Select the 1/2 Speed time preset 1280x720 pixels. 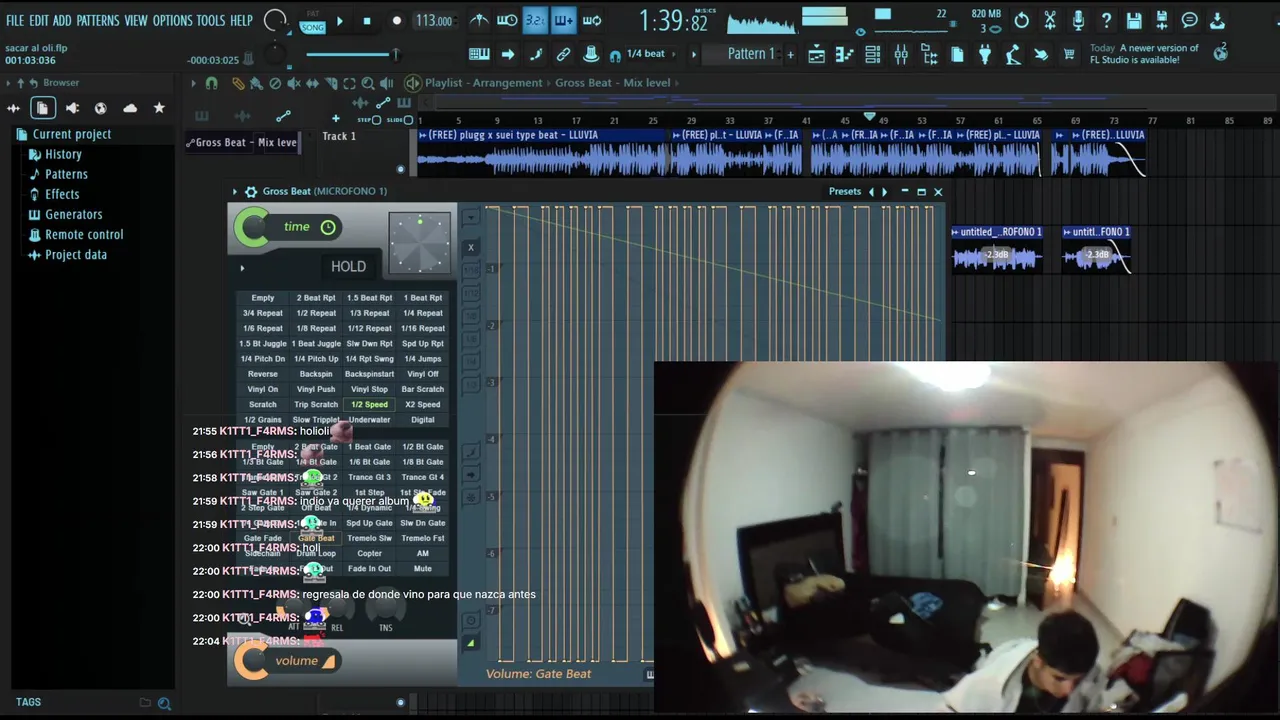pyautogui.click(x=369, y=404)
